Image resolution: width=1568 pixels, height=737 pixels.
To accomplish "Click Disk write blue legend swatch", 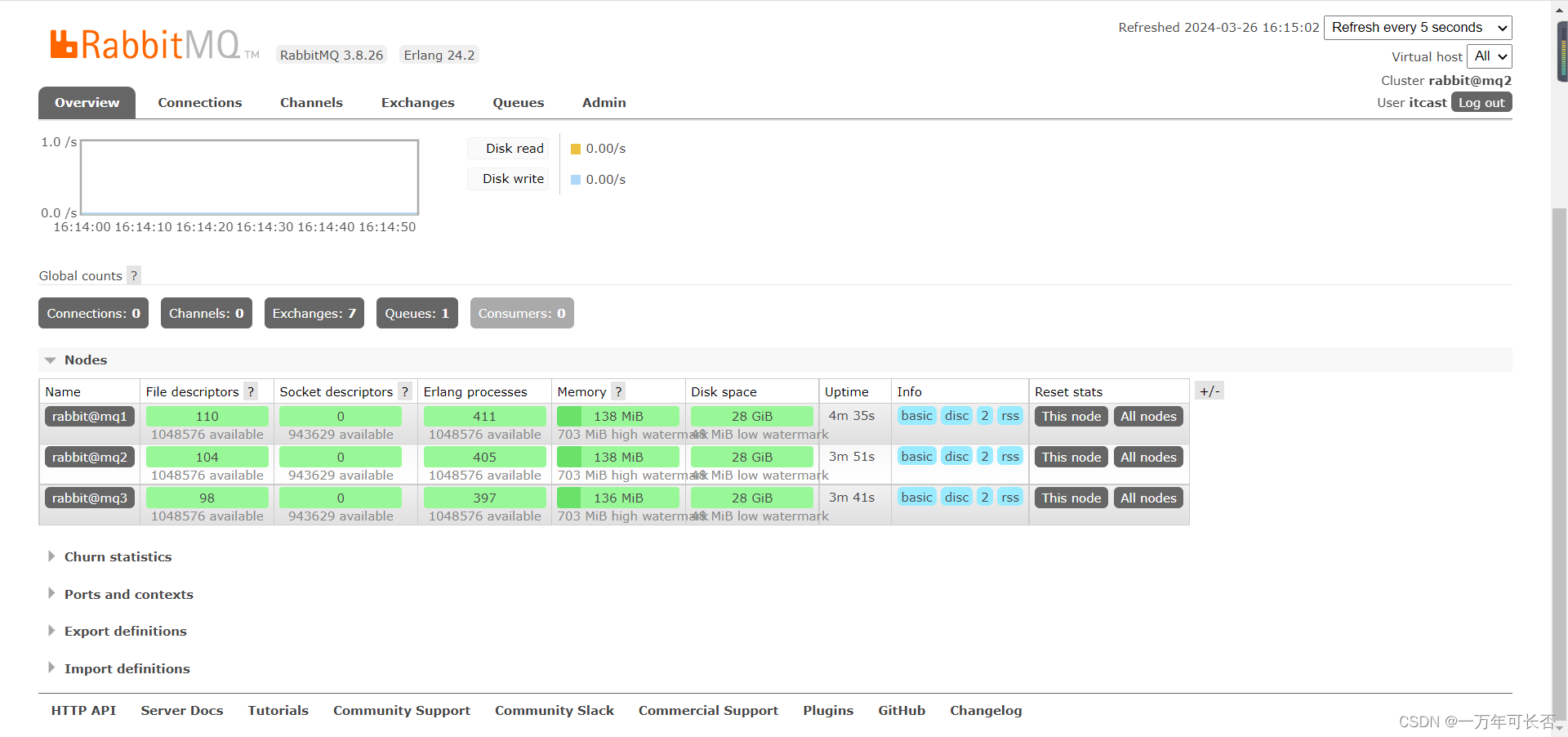I will click(x=576, y=180).
